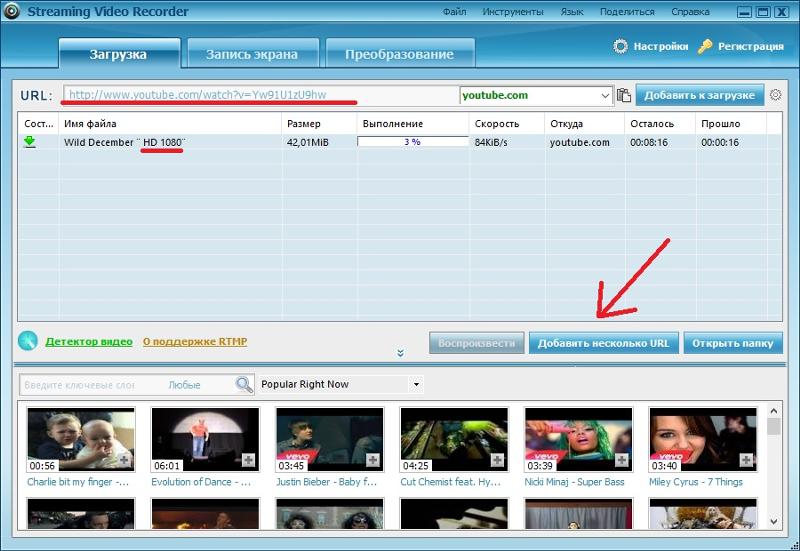Screen dimensions: 800x551
Task: Click the Cut Chemist feat. thumbnail
Action: pyautogui.click(x=454, y=439)
